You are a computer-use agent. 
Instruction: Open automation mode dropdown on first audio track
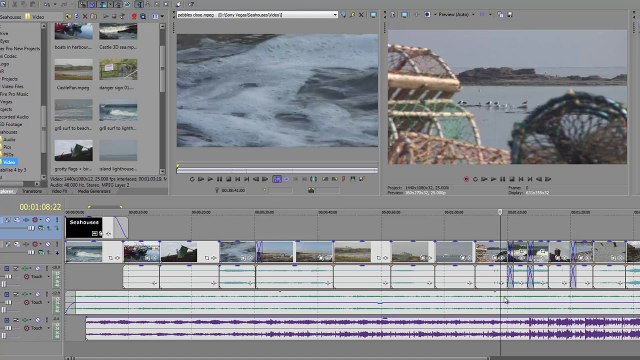pyautogui.click(x=49, y=276)
